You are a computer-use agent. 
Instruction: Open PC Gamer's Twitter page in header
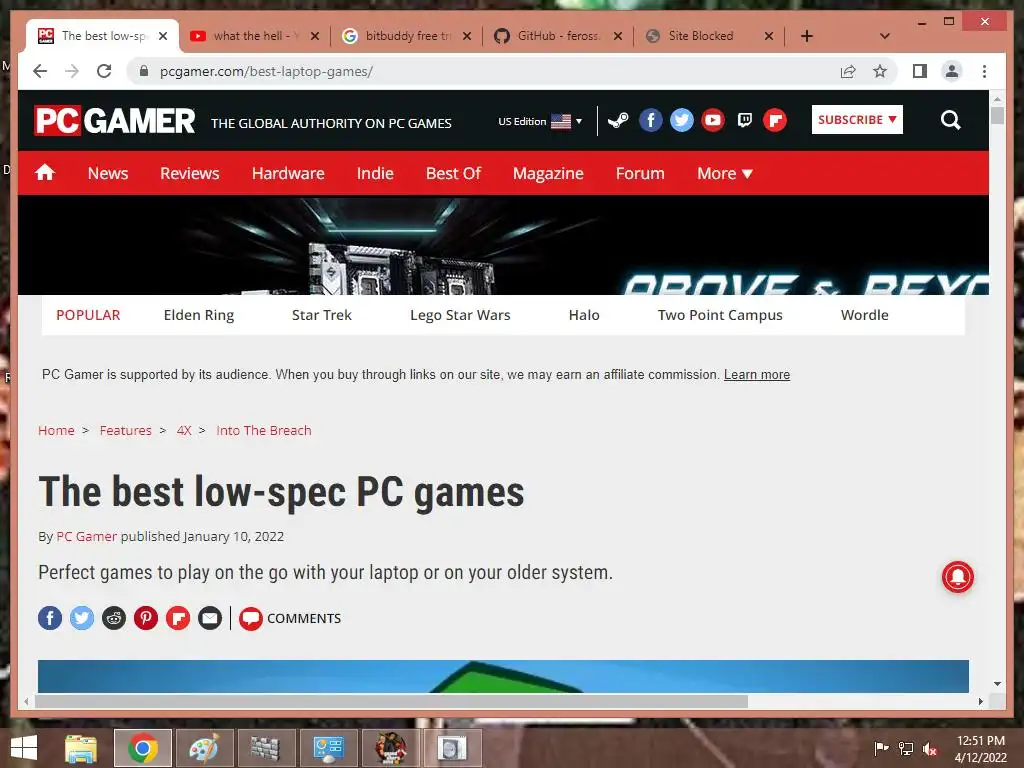click(x=682, y=120)
